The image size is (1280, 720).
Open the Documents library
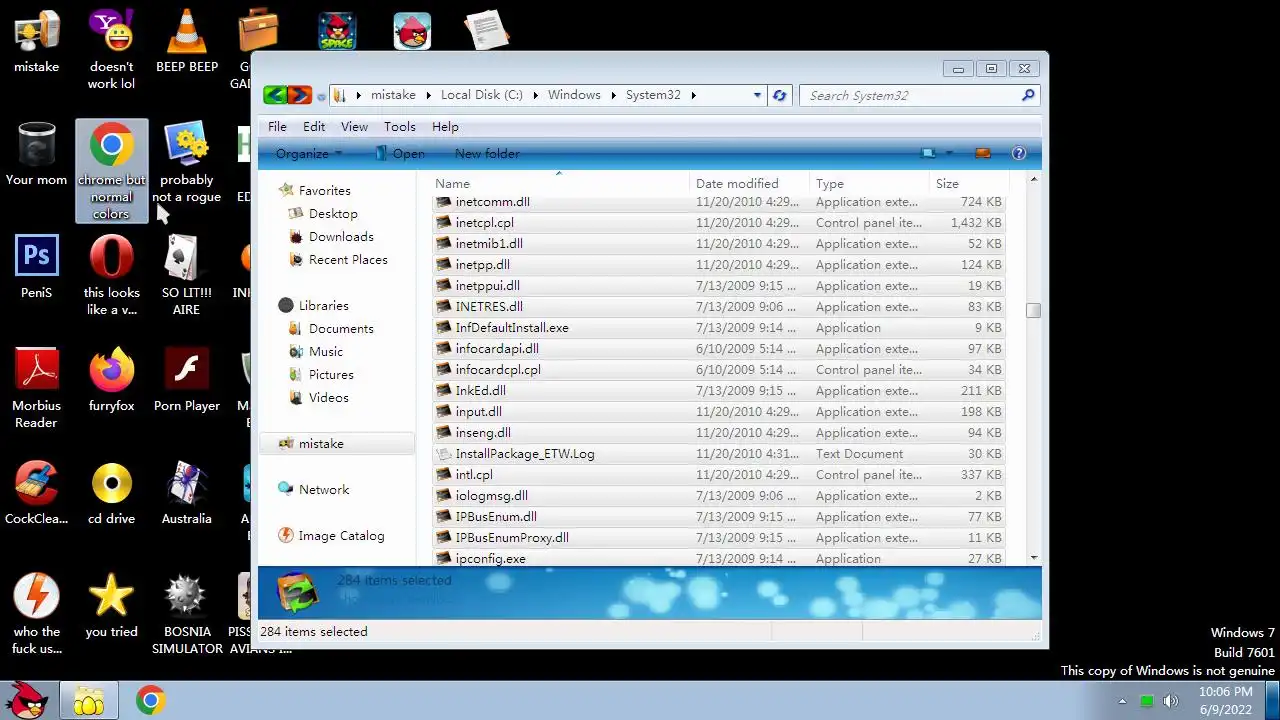(x=341, y=329)
